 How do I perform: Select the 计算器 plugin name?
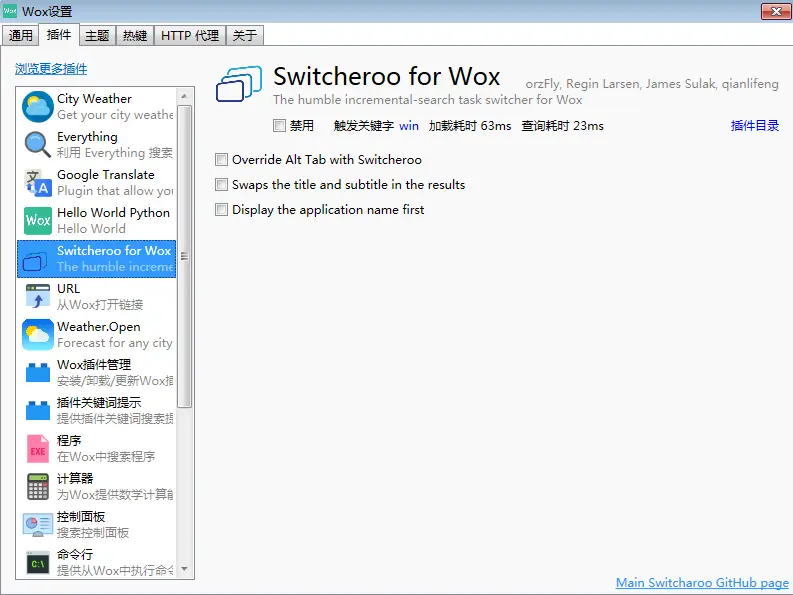(x=75, y=479)
